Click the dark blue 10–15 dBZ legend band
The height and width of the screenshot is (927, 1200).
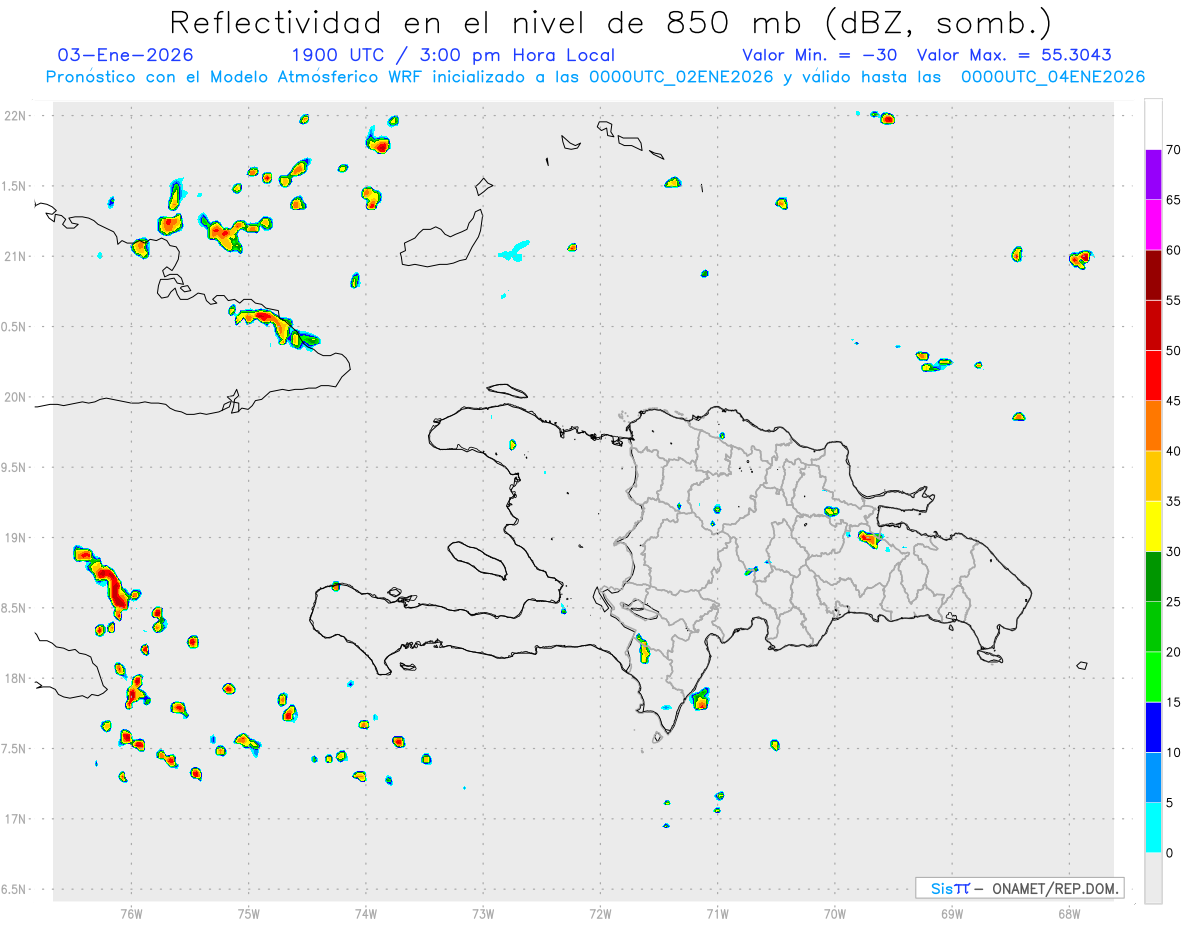(x=1154, y=727)
